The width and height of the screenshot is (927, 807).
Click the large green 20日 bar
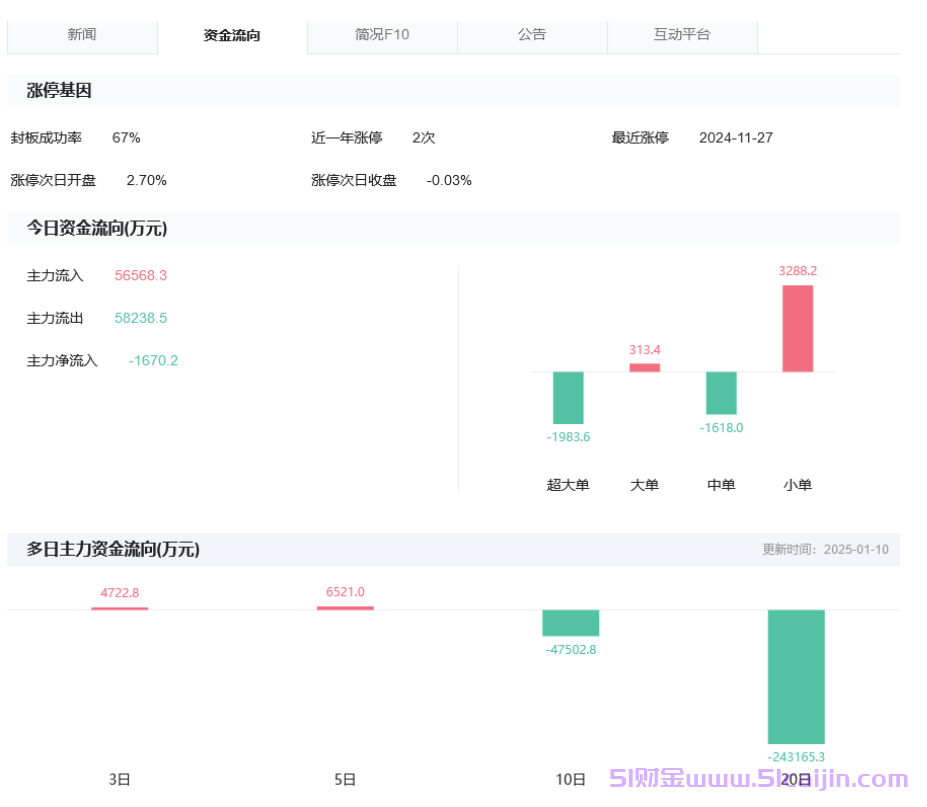[796, 677]
